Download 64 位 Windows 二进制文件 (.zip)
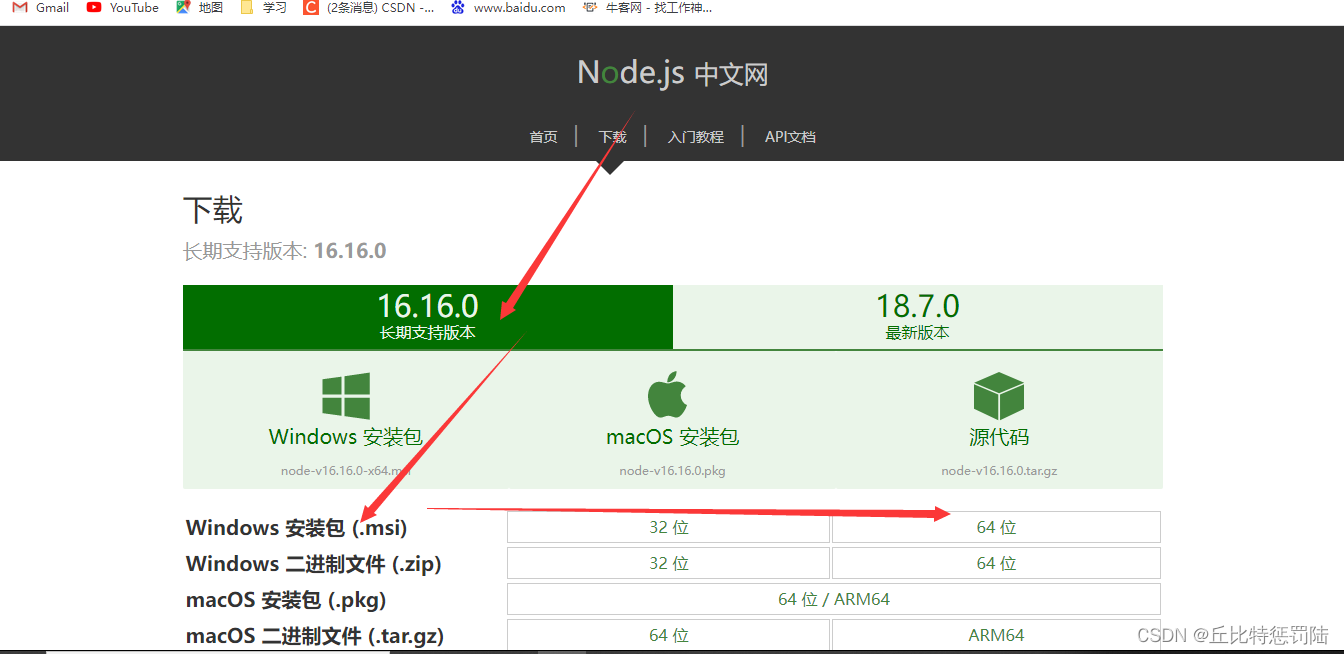Screen dimensions: 1344x654 (x=996, y=563)
